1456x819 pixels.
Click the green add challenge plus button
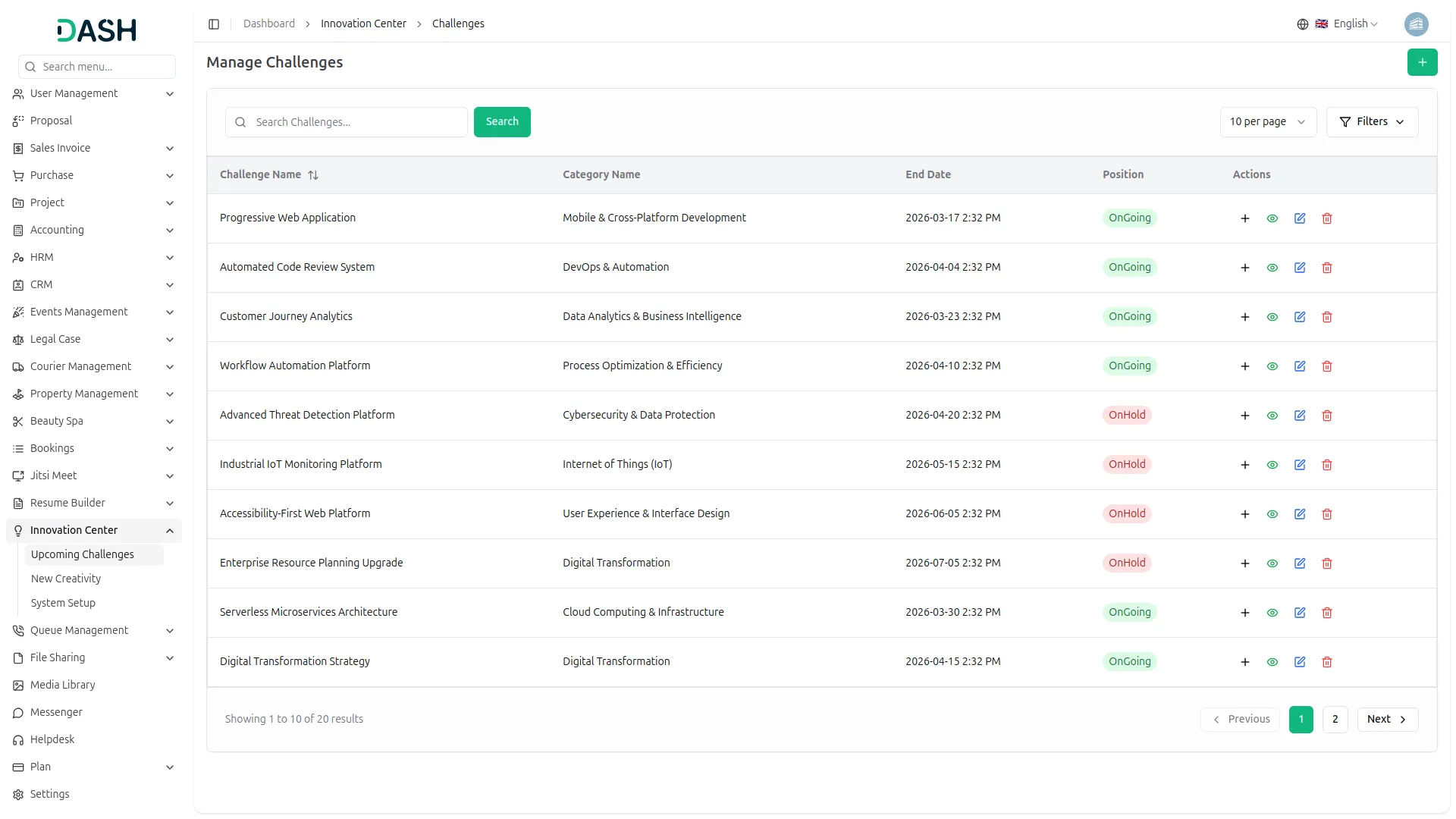[1422, 62]
